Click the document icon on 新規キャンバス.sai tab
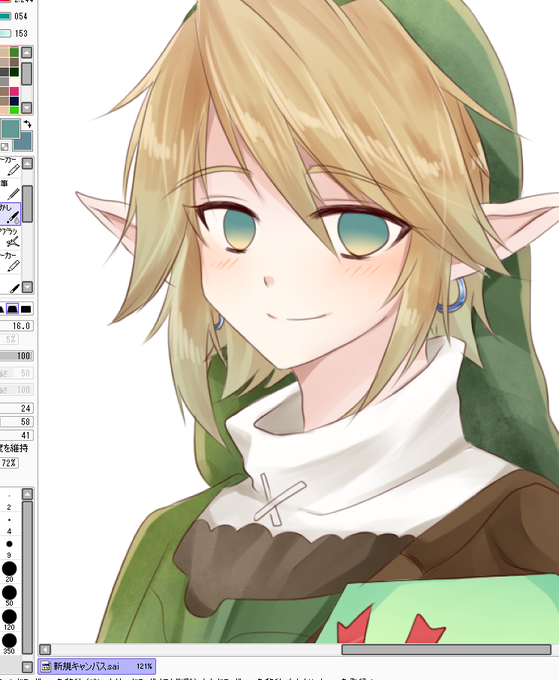Image resolution: width=559 pixels, height=680 pixels. [x=46, y=666]
